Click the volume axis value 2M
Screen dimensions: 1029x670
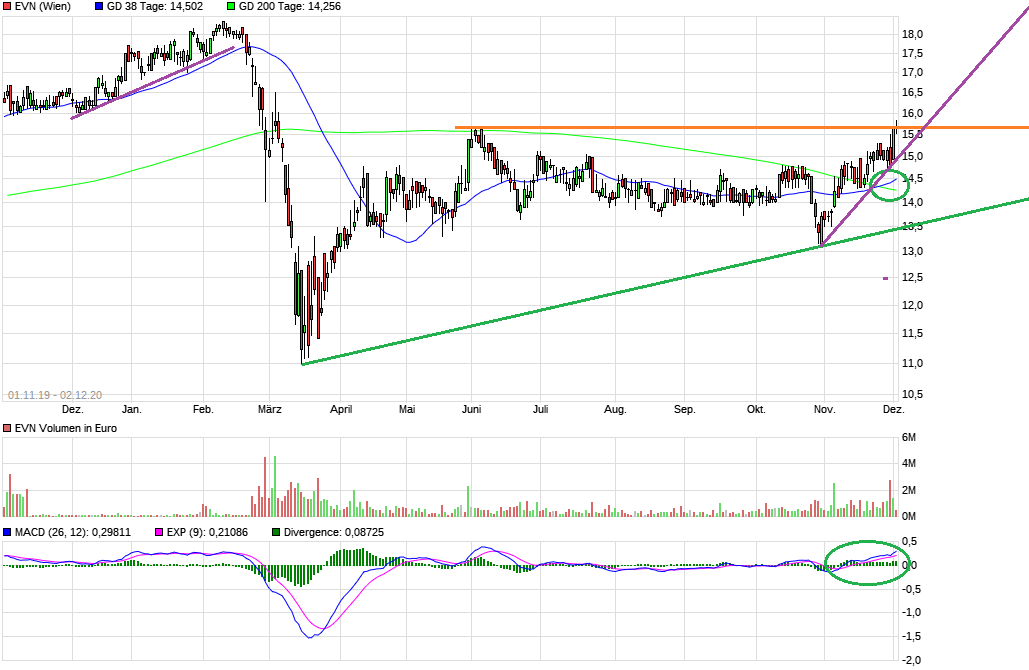click(x=909, y=490)
